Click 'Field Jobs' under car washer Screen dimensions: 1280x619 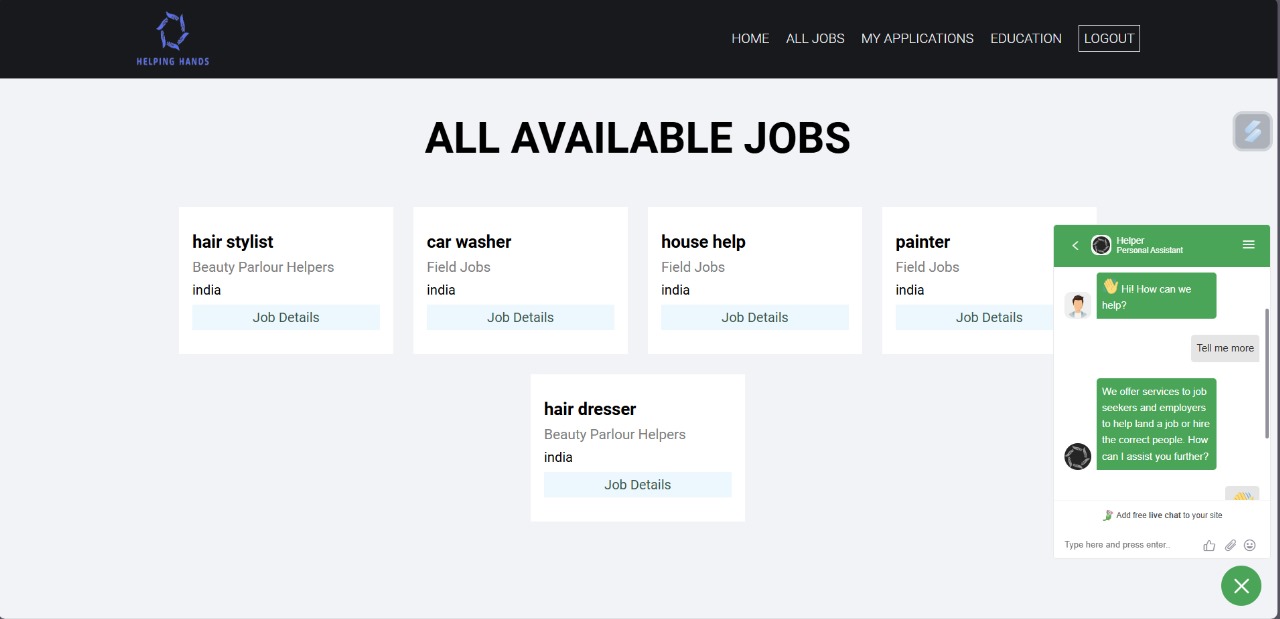[x=459, y=267]
